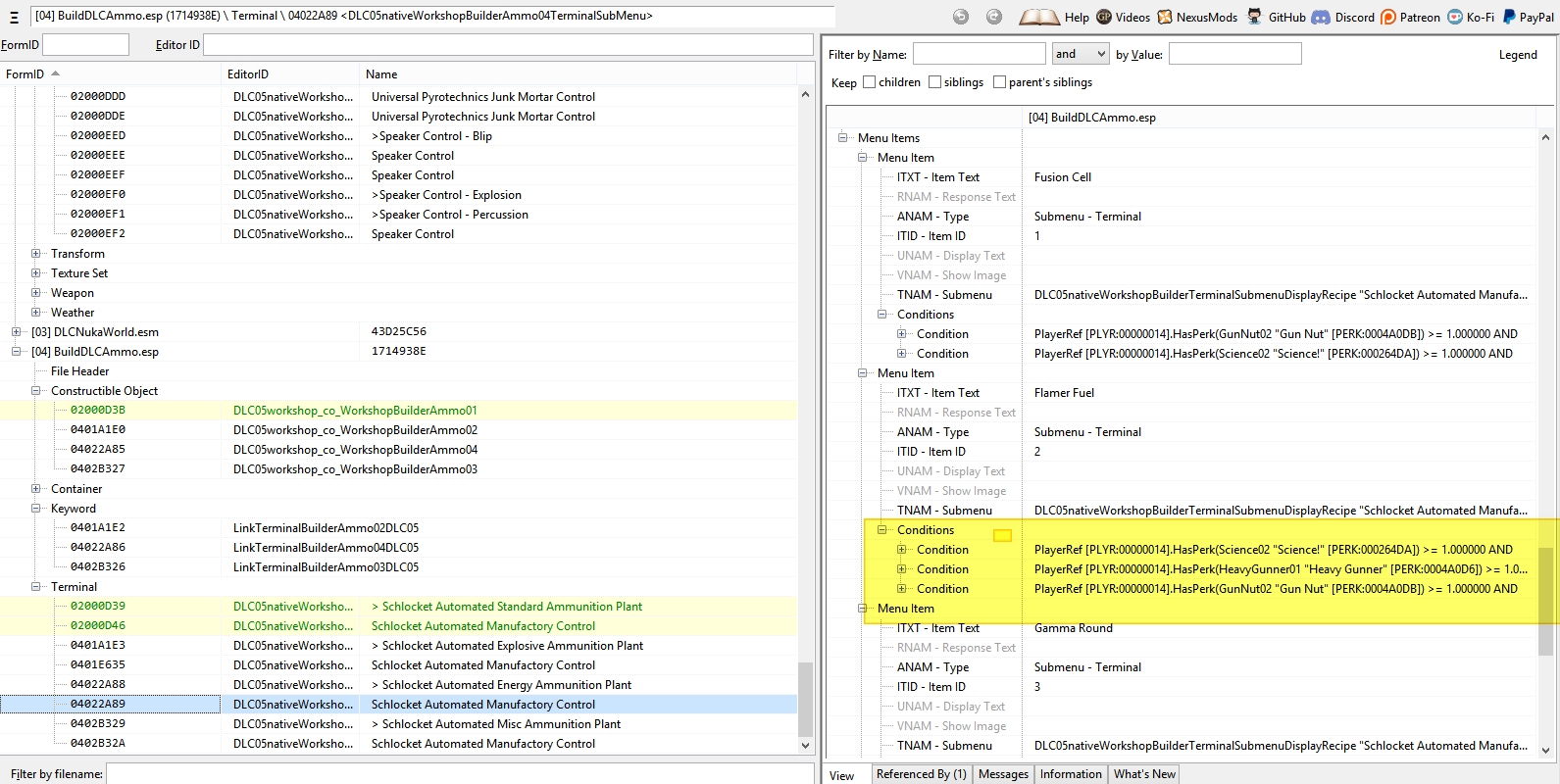Screen dimensions: 1560x784
Task: Open the PayPal icon link
Action: pyautogui.click(x=1510, y=17)
